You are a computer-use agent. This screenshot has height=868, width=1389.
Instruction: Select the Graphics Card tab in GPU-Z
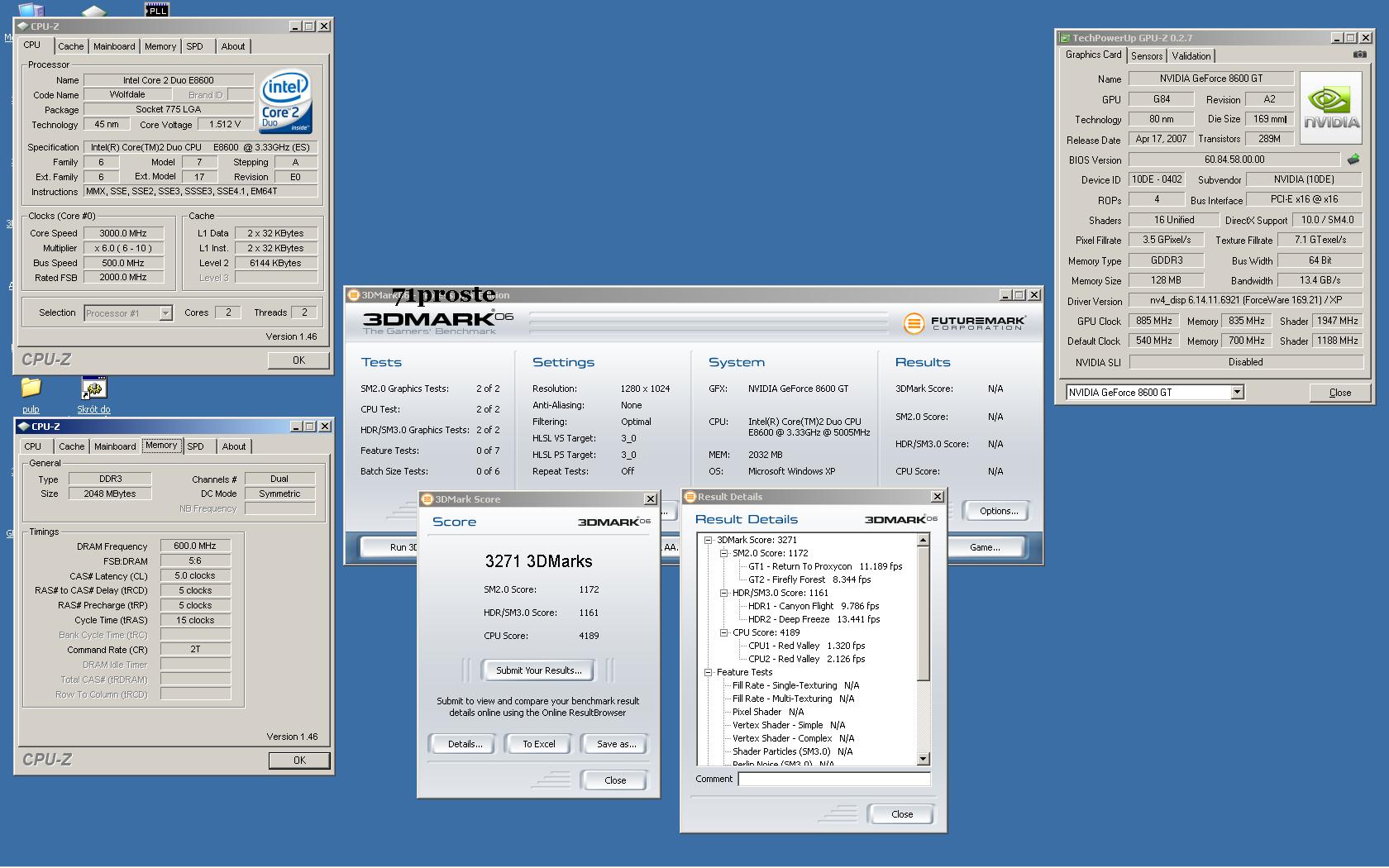pyautogui.click(x=1093, y=55)
